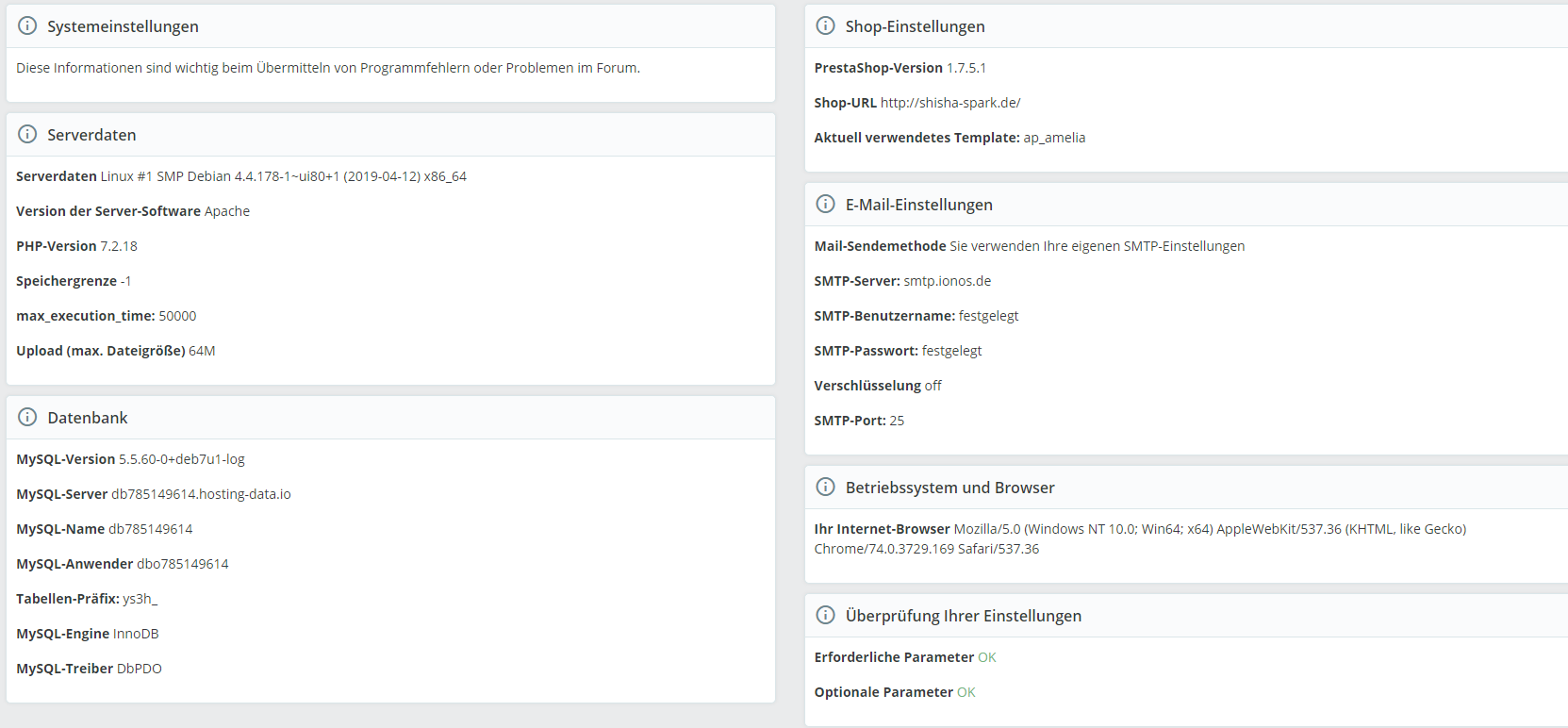This screenshot has width=1568, height=728.
Task: Click the Datenbank panel heading
Action: 88,418
